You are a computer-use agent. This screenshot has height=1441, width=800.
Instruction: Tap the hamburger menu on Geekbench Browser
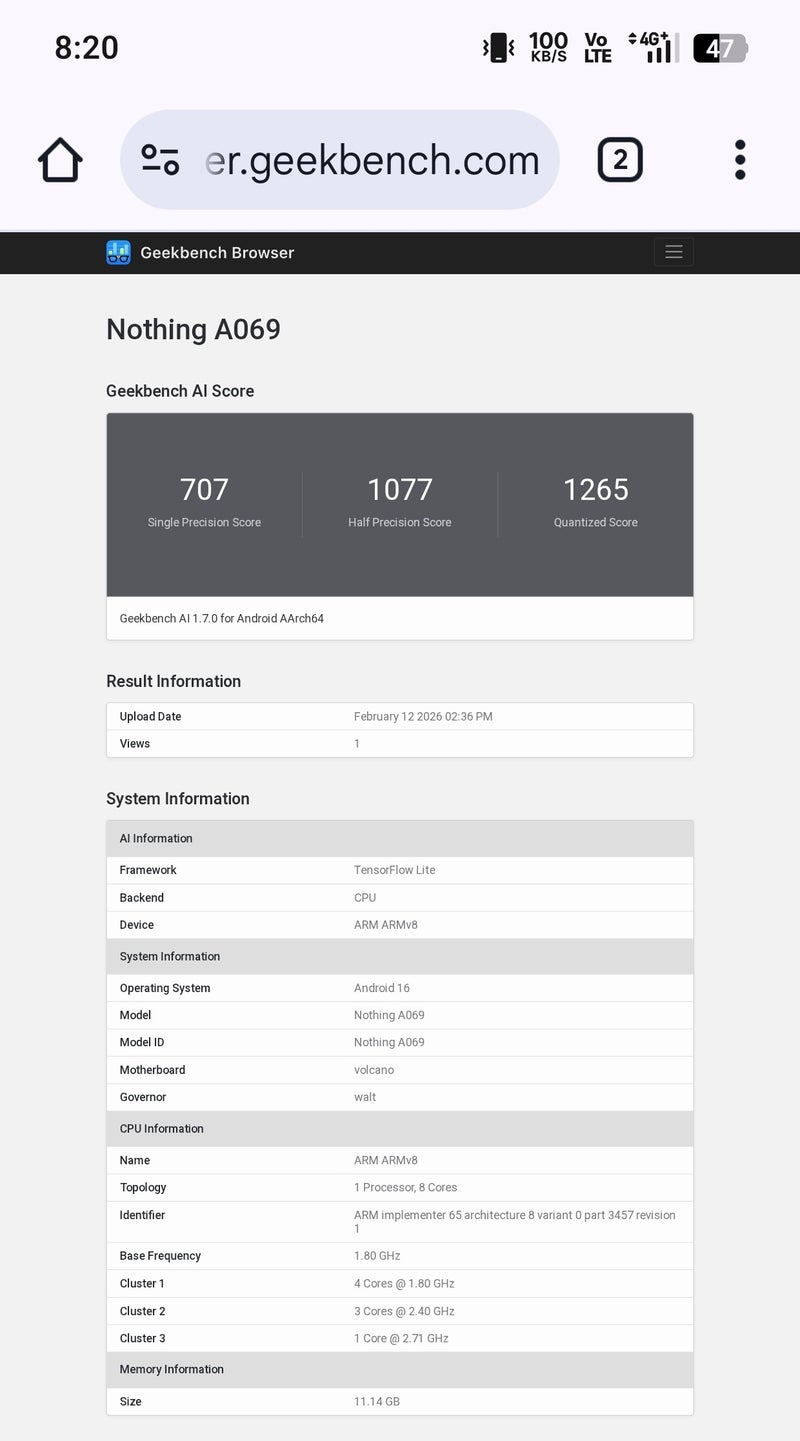pyautogui.click(x=673, y=252)
